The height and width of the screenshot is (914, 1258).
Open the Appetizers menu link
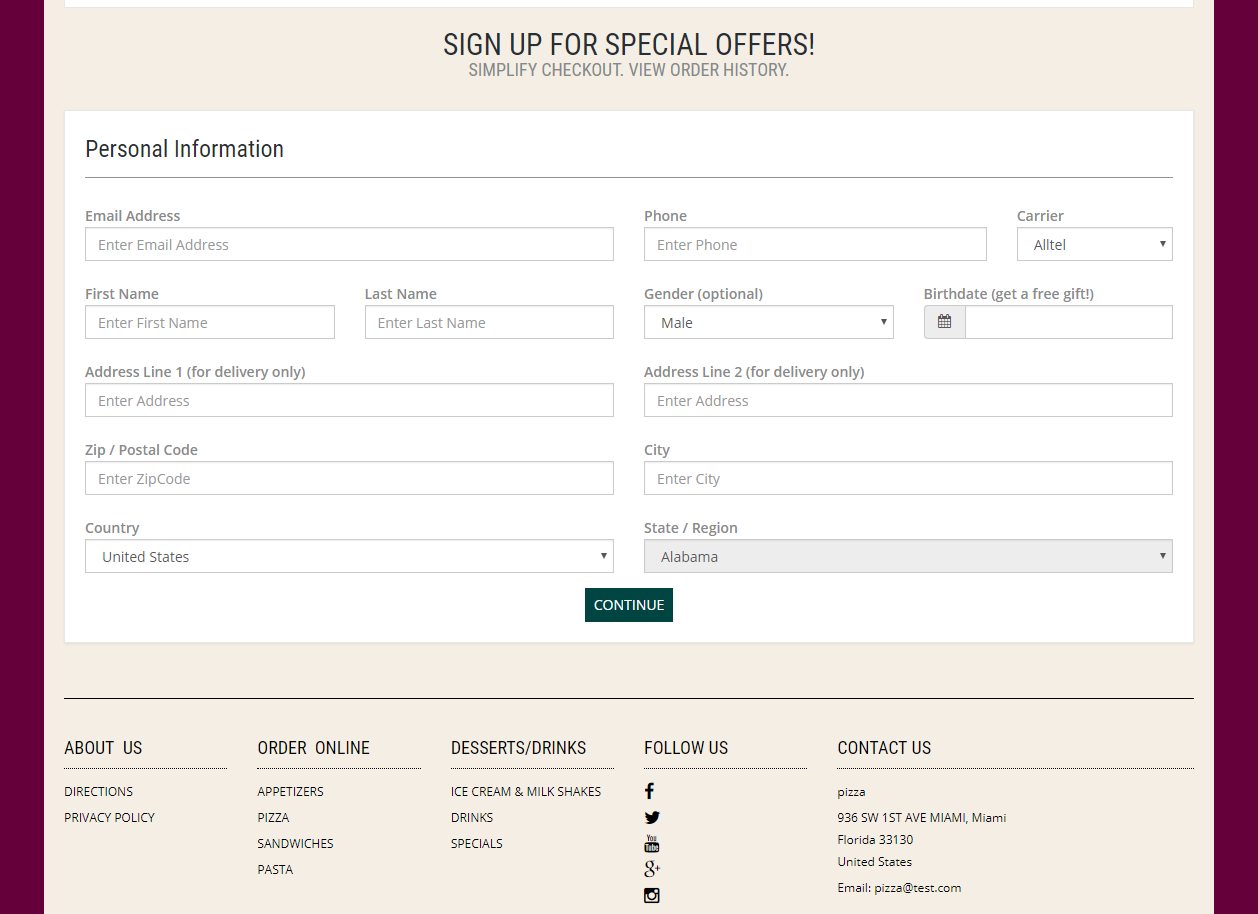point(290,791)
